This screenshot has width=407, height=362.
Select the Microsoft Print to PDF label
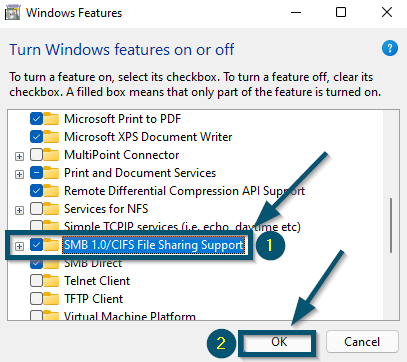click(122, 119)
